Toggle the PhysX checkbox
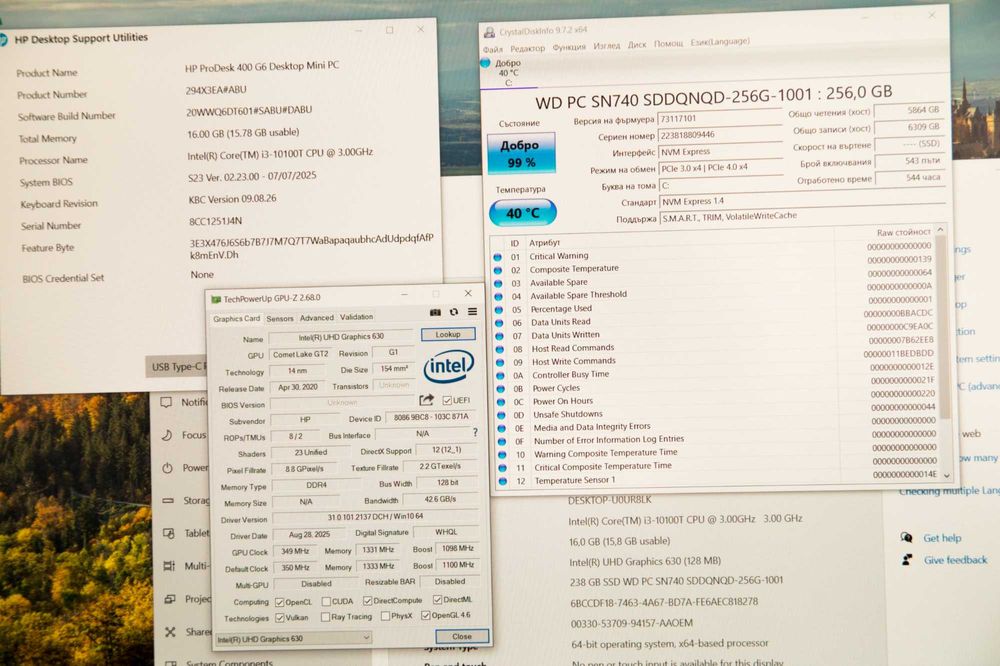Viewport: 1000px width, 666px height. tap(385, 616)
